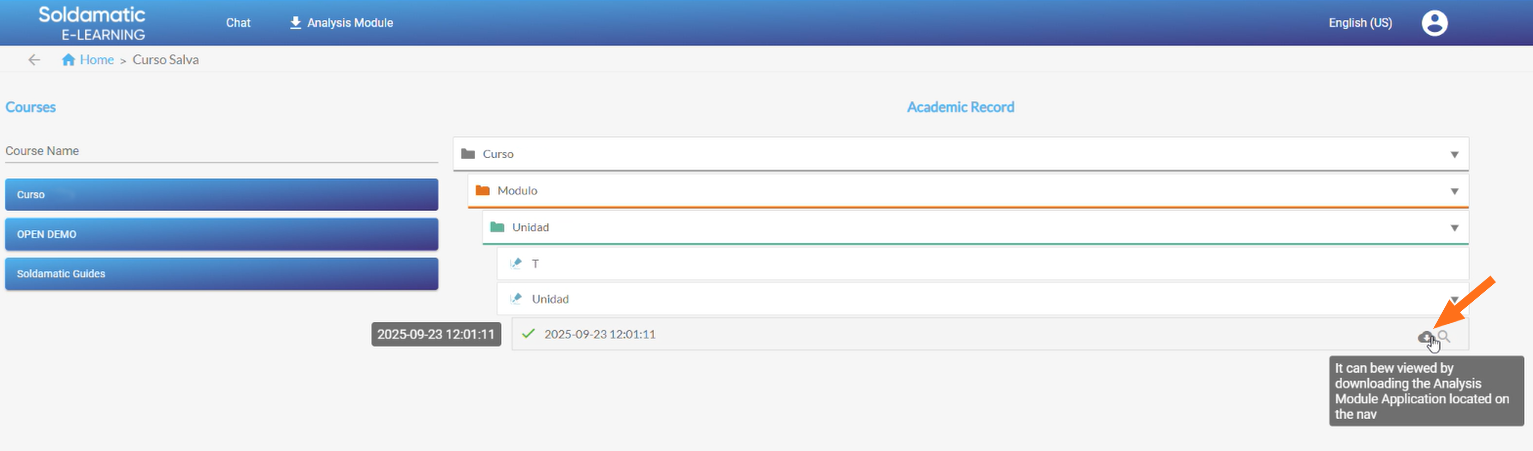The width and height of the screenshot is (1533, 451).
Task: Click the green Unidad folder icon
Action: click(497, 227)
